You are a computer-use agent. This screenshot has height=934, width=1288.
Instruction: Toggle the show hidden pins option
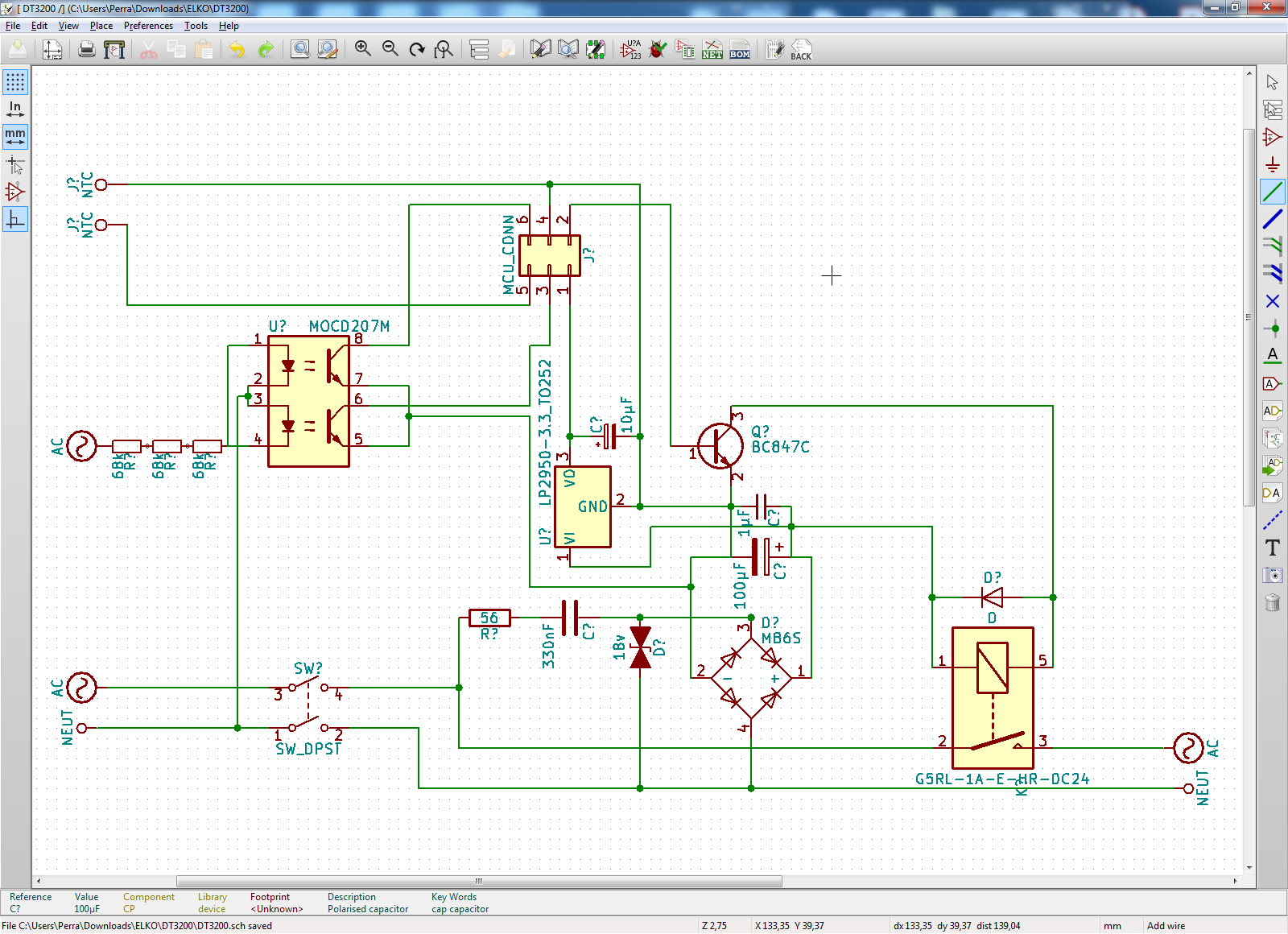tap(15, 192)
